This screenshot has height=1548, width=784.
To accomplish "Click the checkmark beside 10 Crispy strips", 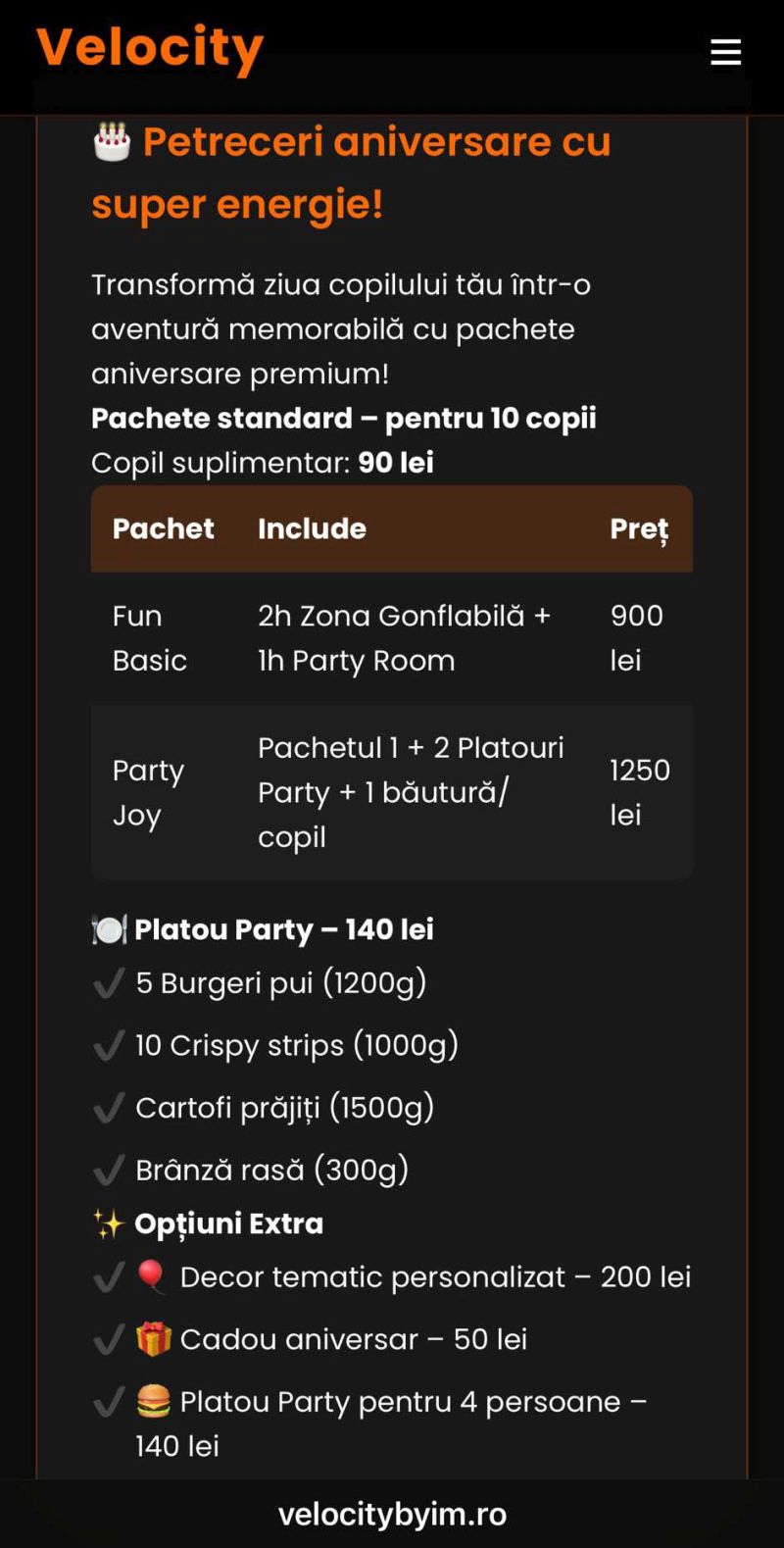I will [x=109, y=1045].
